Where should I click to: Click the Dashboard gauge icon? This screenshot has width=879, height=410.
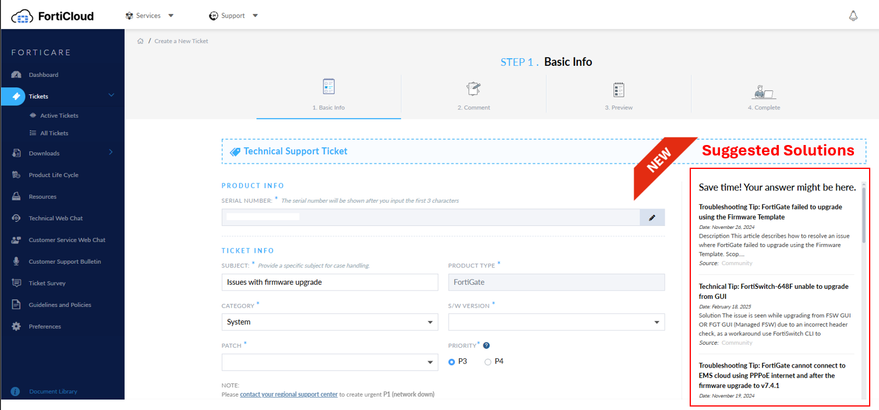click(16, 75)
